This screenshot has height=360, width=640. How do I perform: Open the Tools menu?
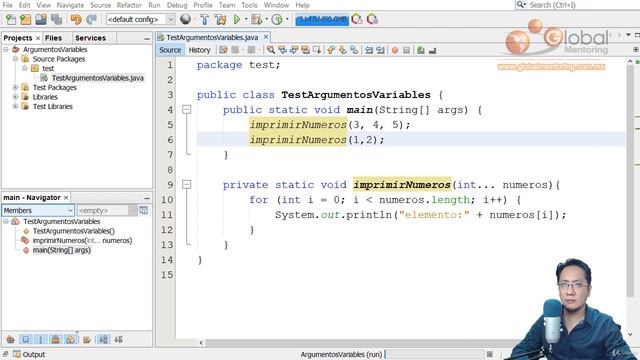(249, 5)
